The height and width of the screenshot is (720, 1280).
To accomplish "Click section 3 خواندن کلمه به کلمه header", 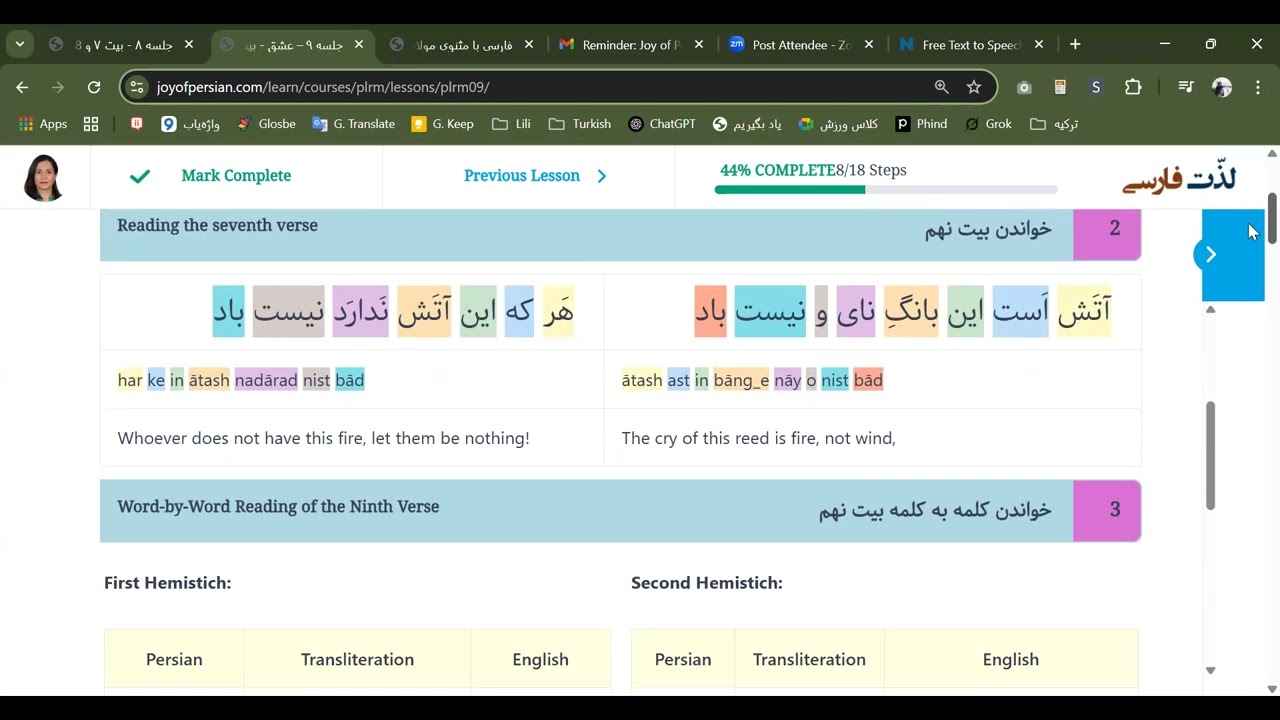I will click(x=620, y=510).
